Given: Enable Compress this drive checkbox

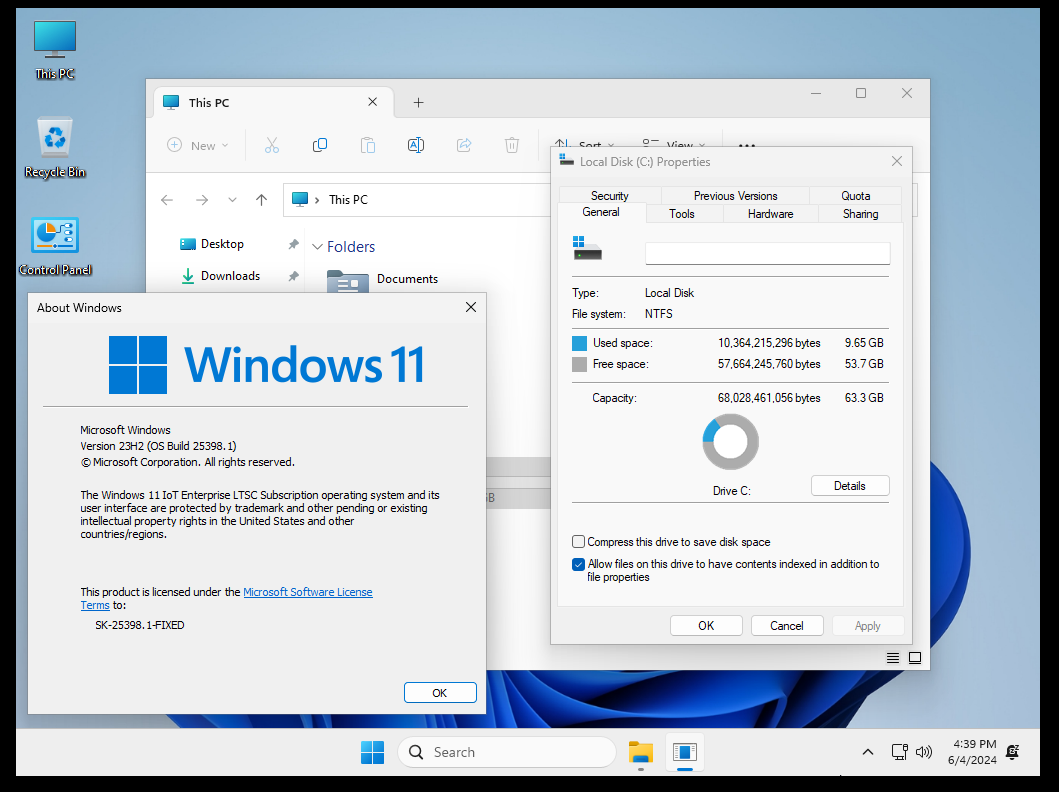Looking at the screenshot, I should pos(578,542).
